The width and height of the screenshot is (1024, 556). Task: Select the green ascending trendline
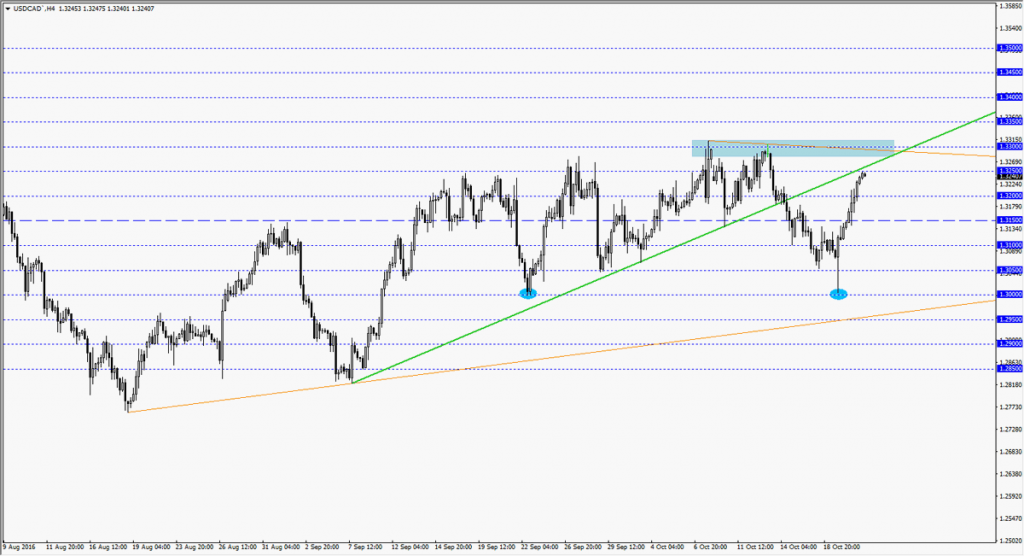coord(673,249)
